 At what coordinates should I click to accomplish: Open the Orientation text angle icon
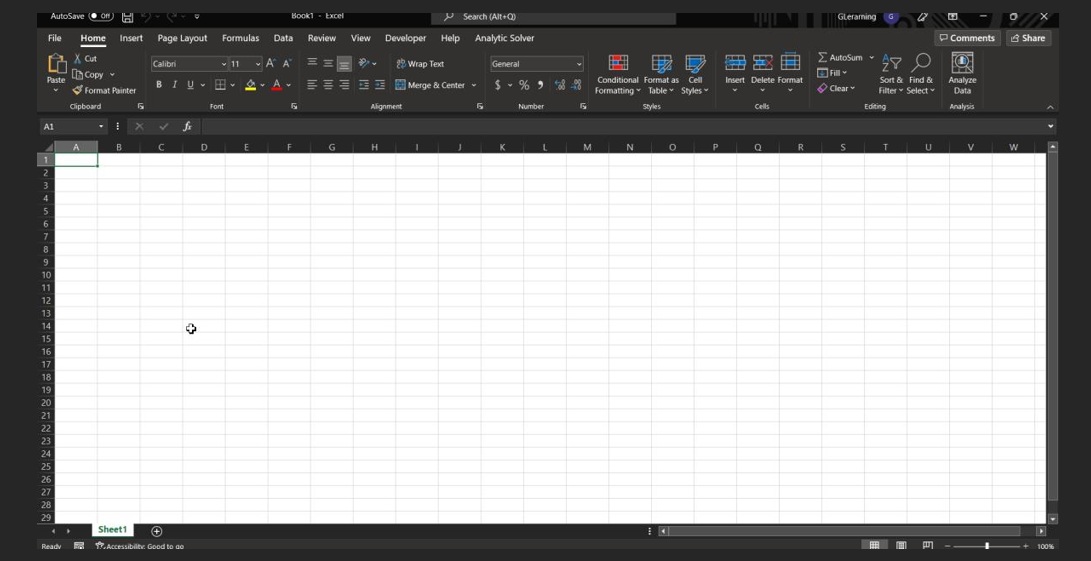[x=364, y=63]
